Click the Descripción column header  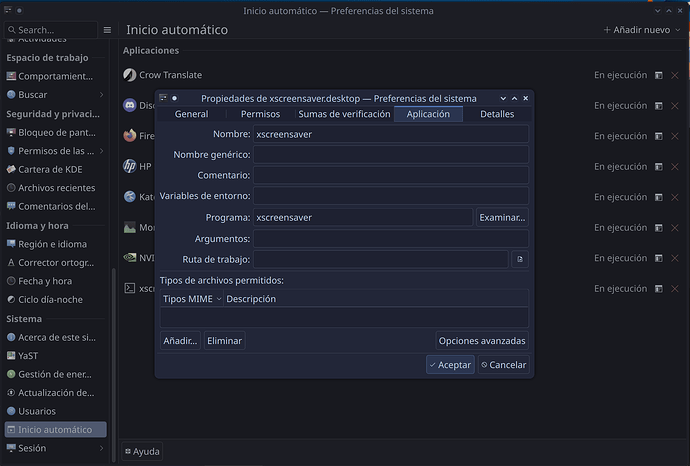(x=376, y=299)
